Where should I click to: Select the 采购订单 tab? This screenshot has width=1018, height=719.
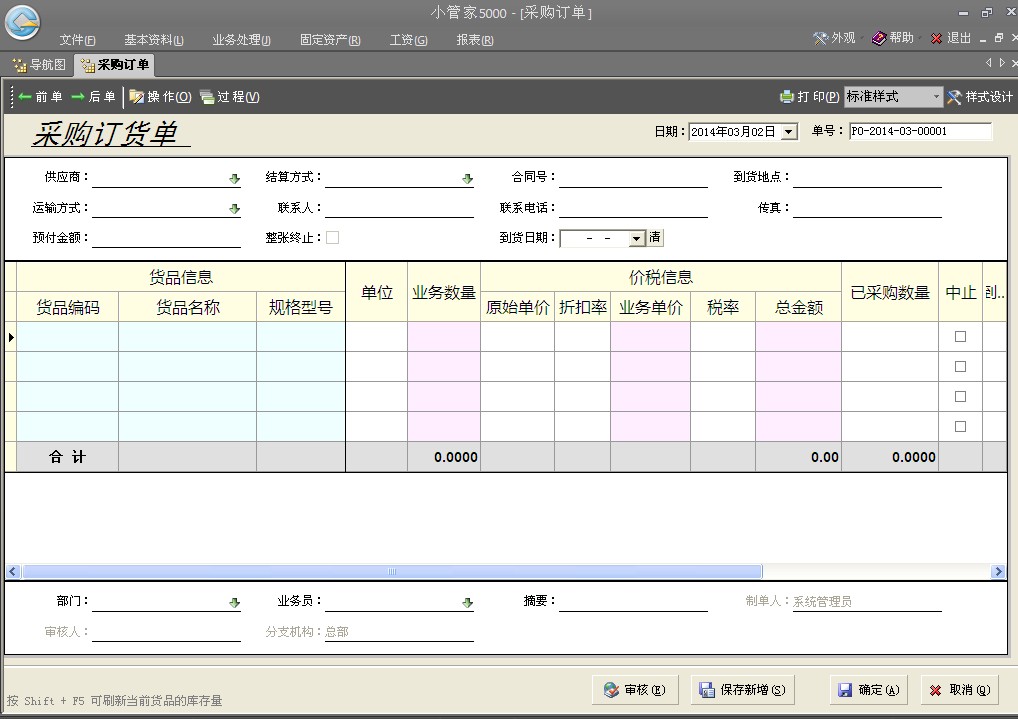pos(115,65)
